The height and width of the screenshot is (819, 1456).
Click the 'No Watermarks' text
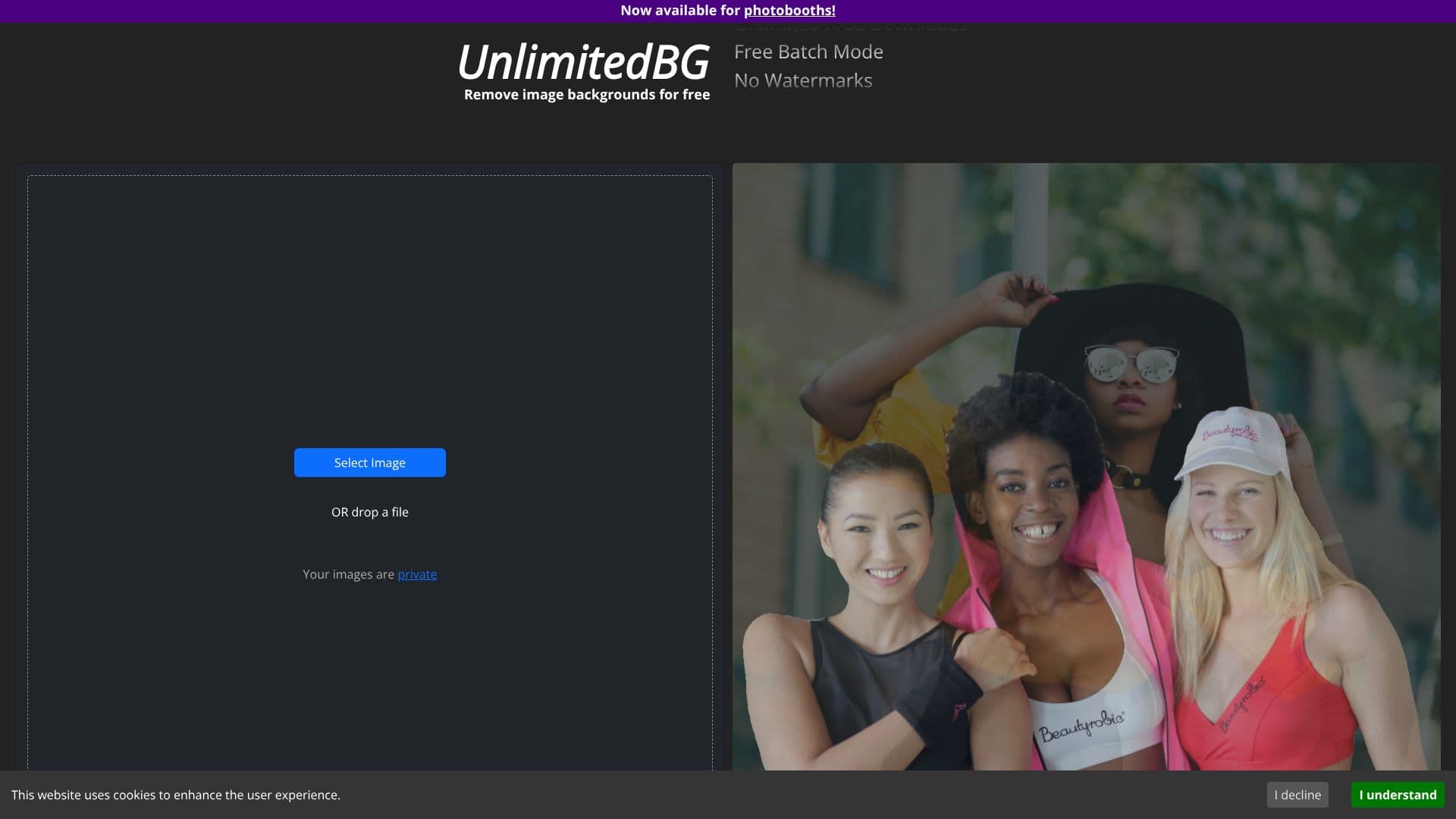coord(803,80)
